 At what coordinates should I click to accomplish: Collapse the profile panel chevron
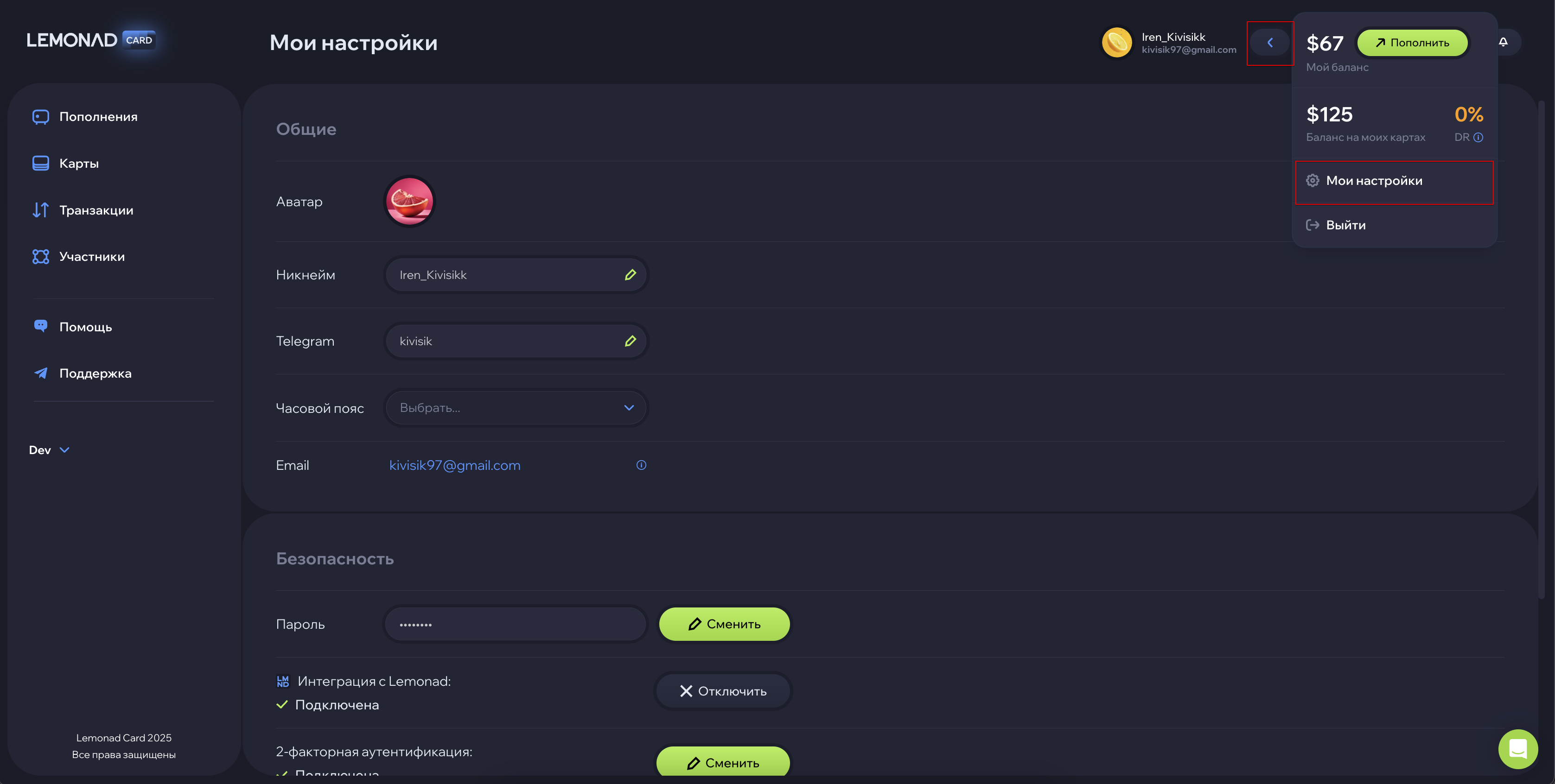1270,42
